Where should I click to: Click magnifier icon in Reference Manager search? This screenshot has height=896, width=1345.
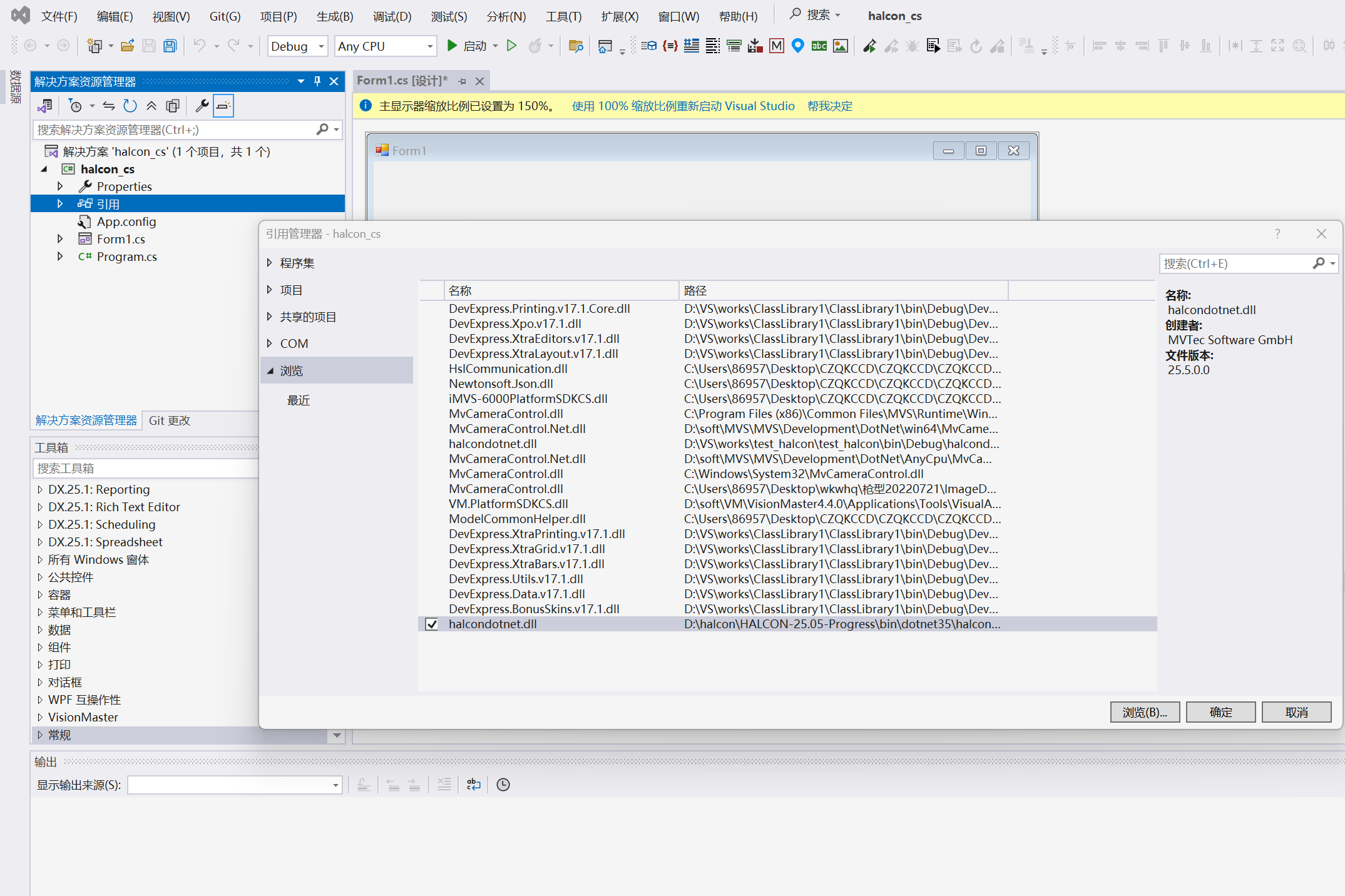tap(1319, 263)
